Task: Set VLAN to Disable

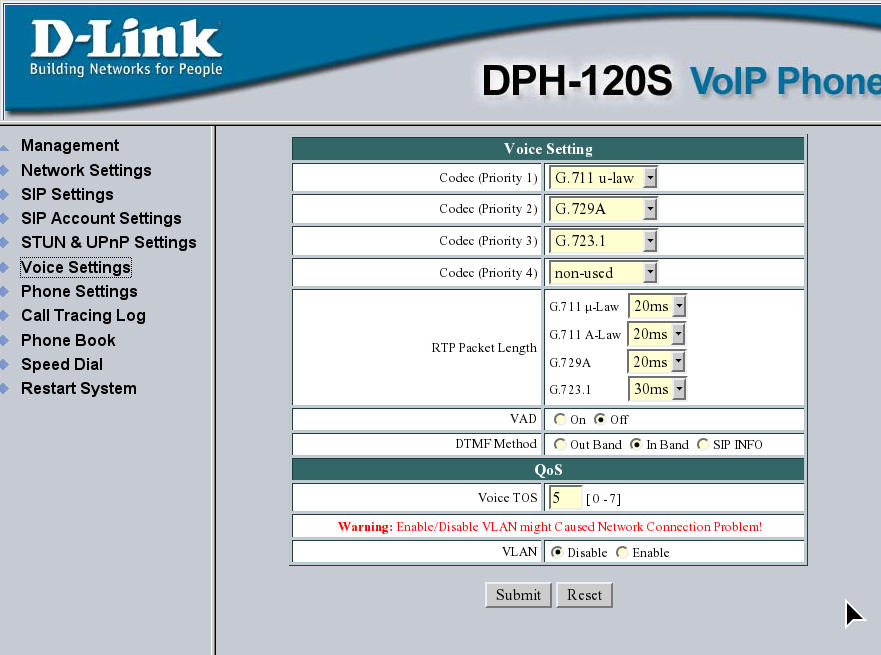Action: click(x=557, y=552)
